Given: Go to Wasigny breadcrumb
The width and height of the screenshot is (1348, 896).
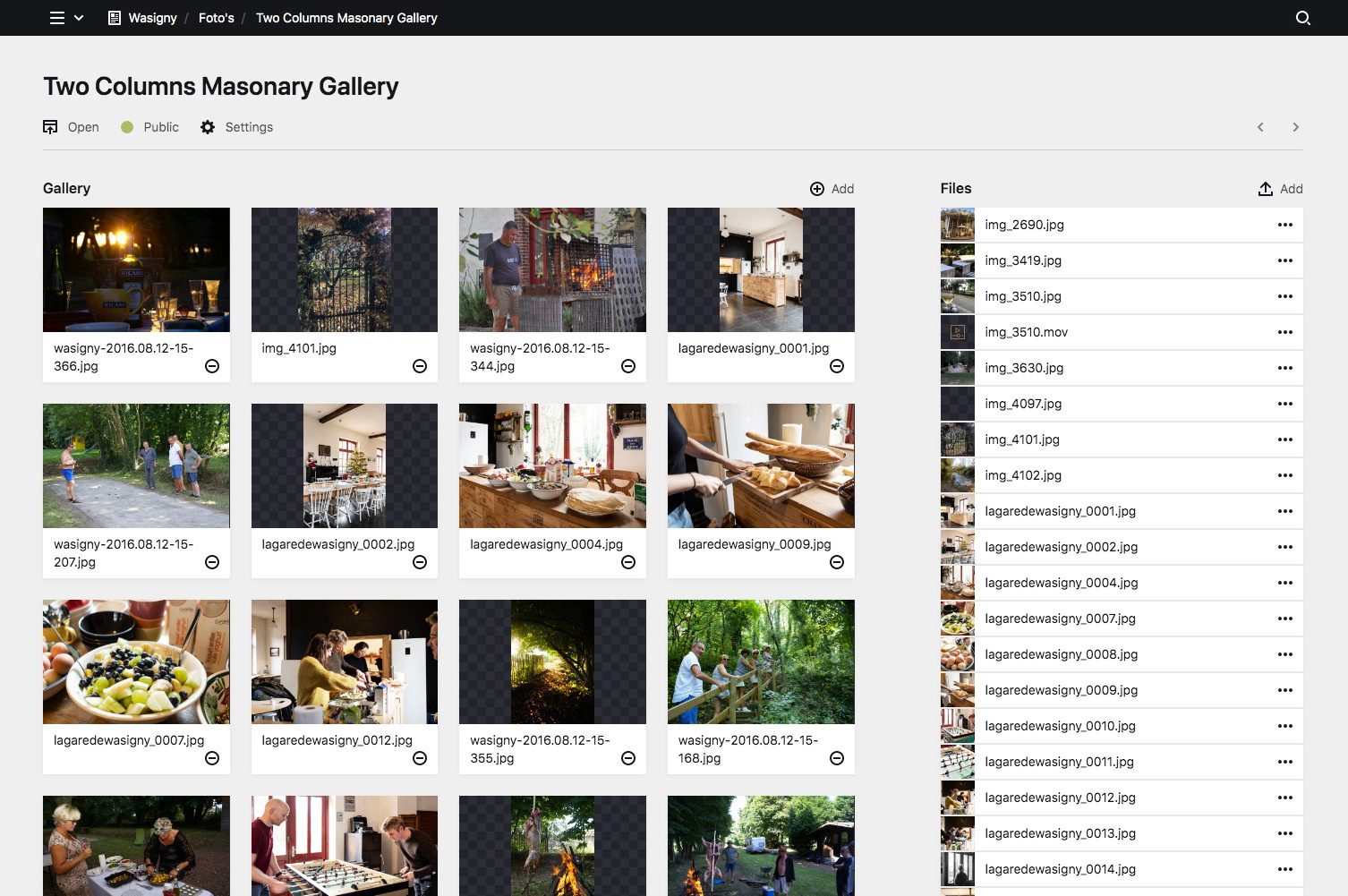Looking at the screenshot, I should click(x=142, y=18).
